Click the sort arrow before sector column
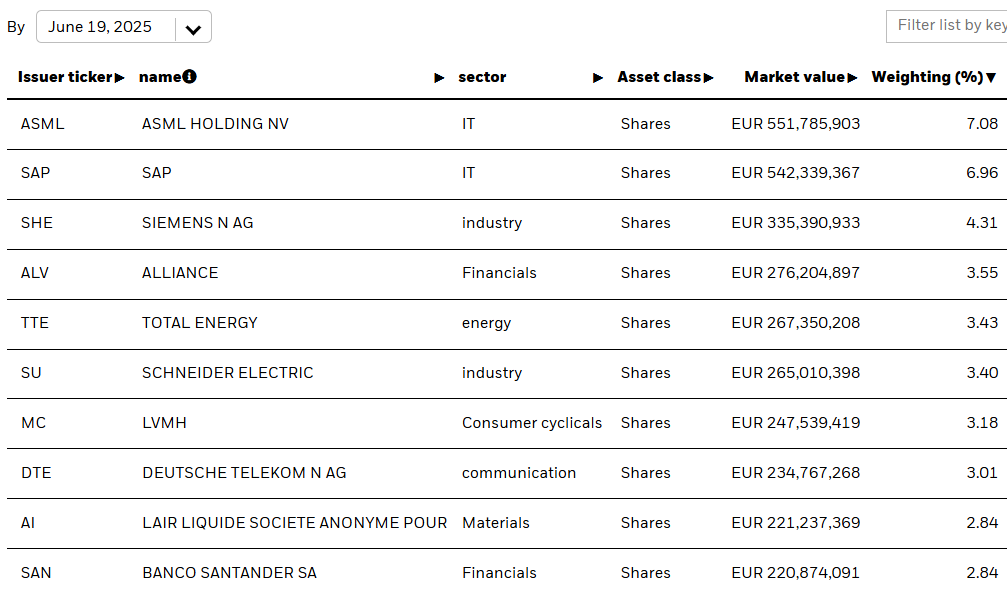Image resolution: width=1007 pixels, height=594 pixels. pyautogui.click(x=439, y=78)
